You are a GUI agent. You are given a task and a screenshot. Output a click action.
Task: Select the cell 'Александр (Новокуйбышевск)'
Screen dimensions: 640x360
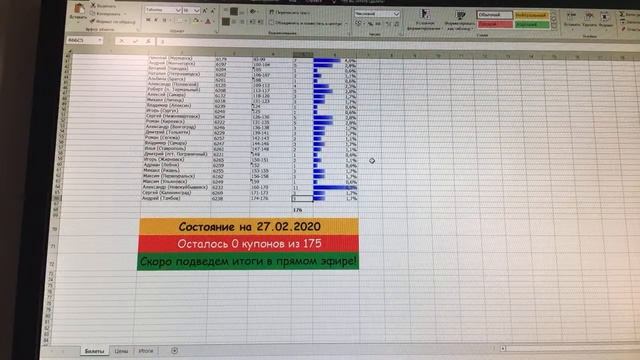176,187
